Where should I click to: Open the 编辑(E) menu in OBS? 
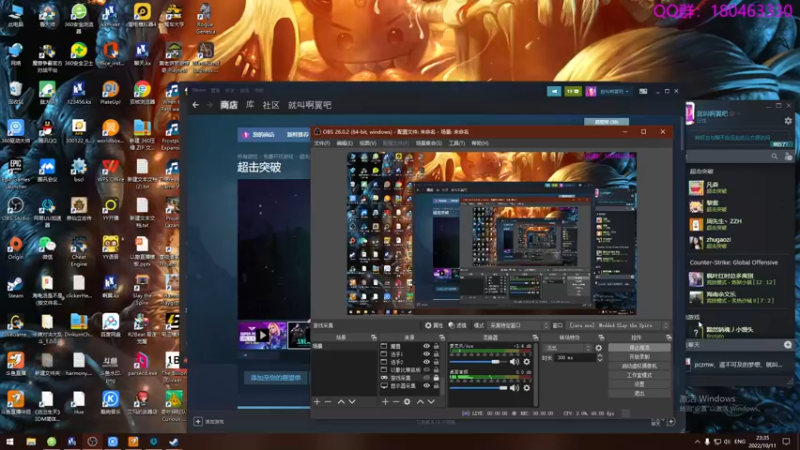[x=344, y=143]
